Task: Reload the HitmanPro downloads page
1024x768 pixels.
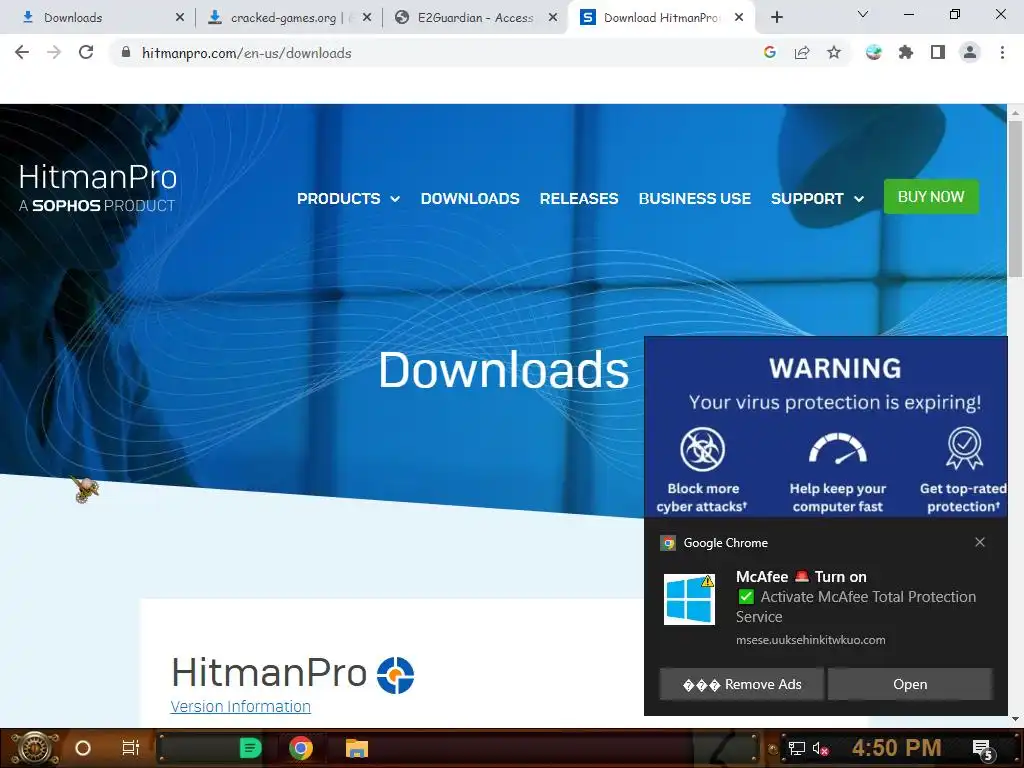Action: tap(86, 52)
